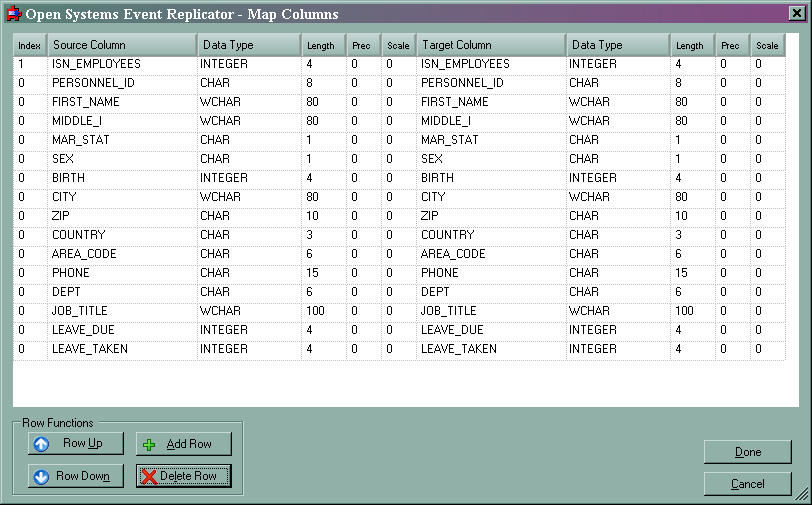This screenshot has height=505, width=812.
Task: Select source column BIRTH
Action: click(122, 178)
